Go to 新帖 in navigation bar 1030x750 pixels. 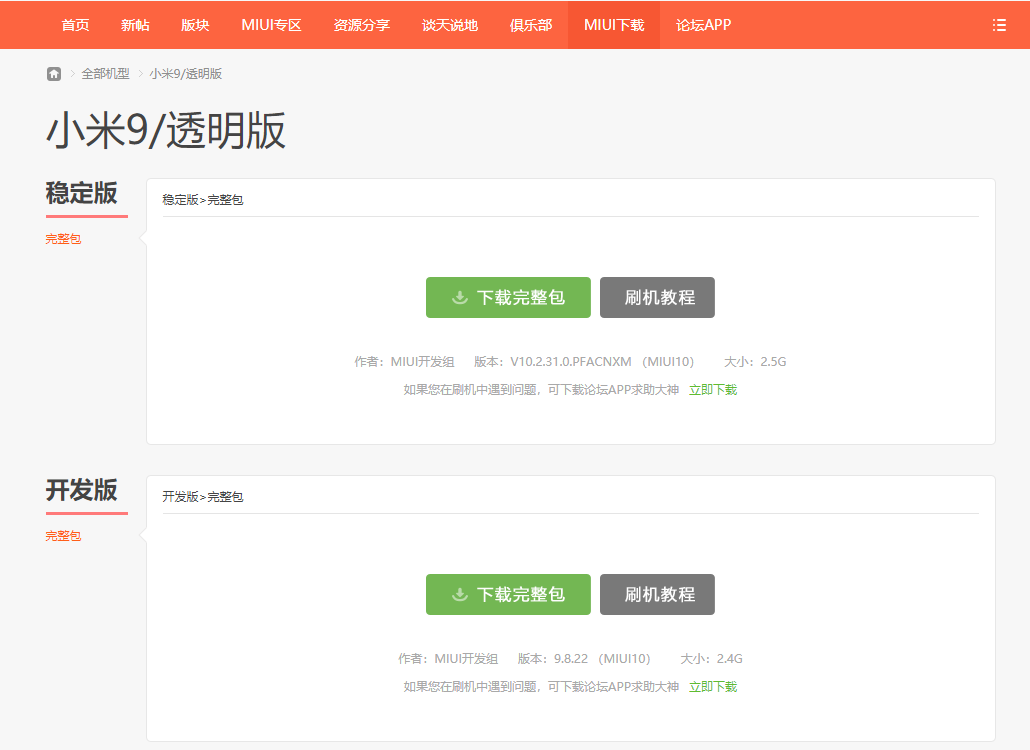(x=135, y=25)
